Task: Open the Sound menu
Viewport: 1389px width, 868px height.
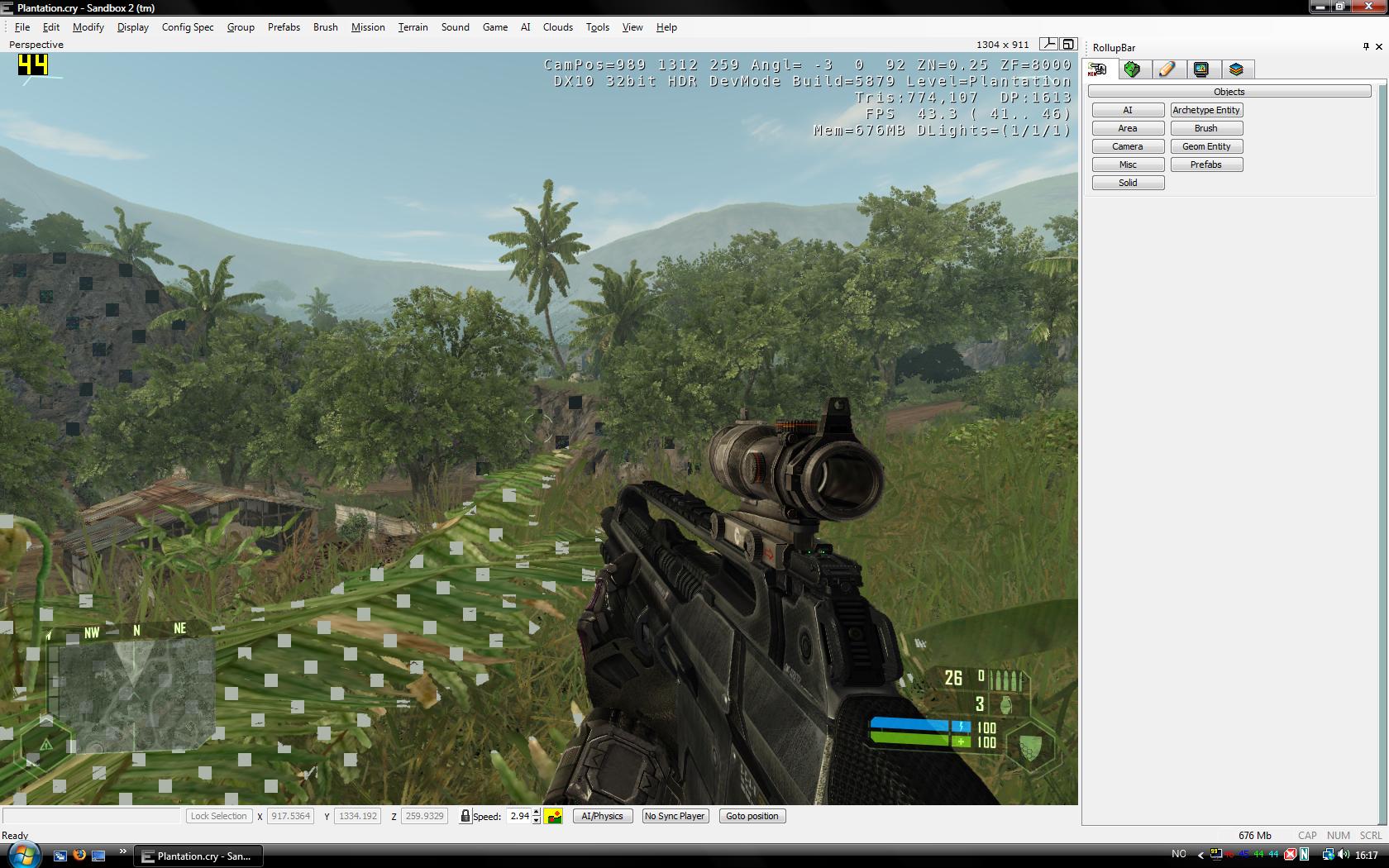Action: [456, 27]
